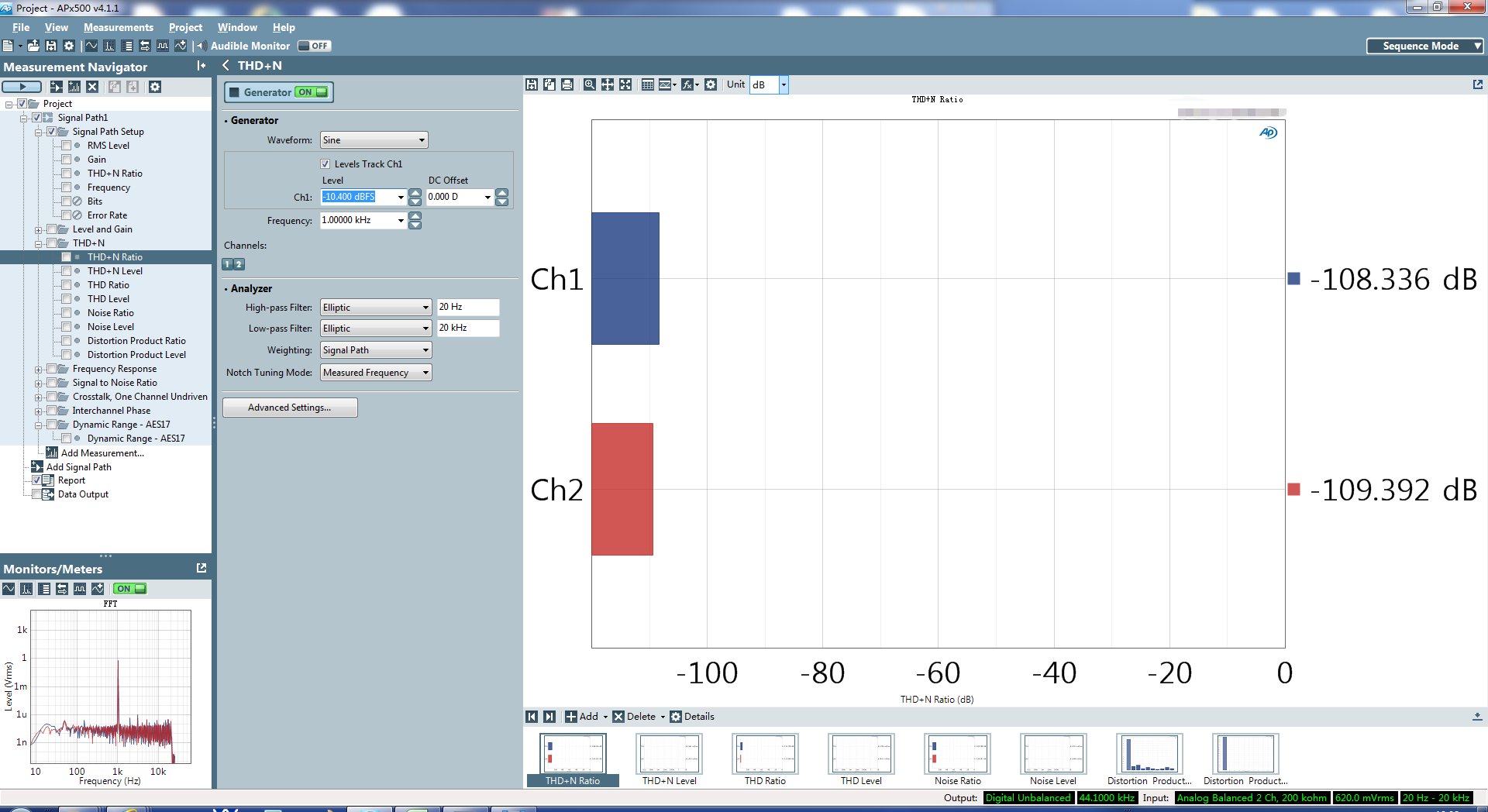The image size is (1488, 812).
Task: Open the Project menu
Action: coord(185,27)
